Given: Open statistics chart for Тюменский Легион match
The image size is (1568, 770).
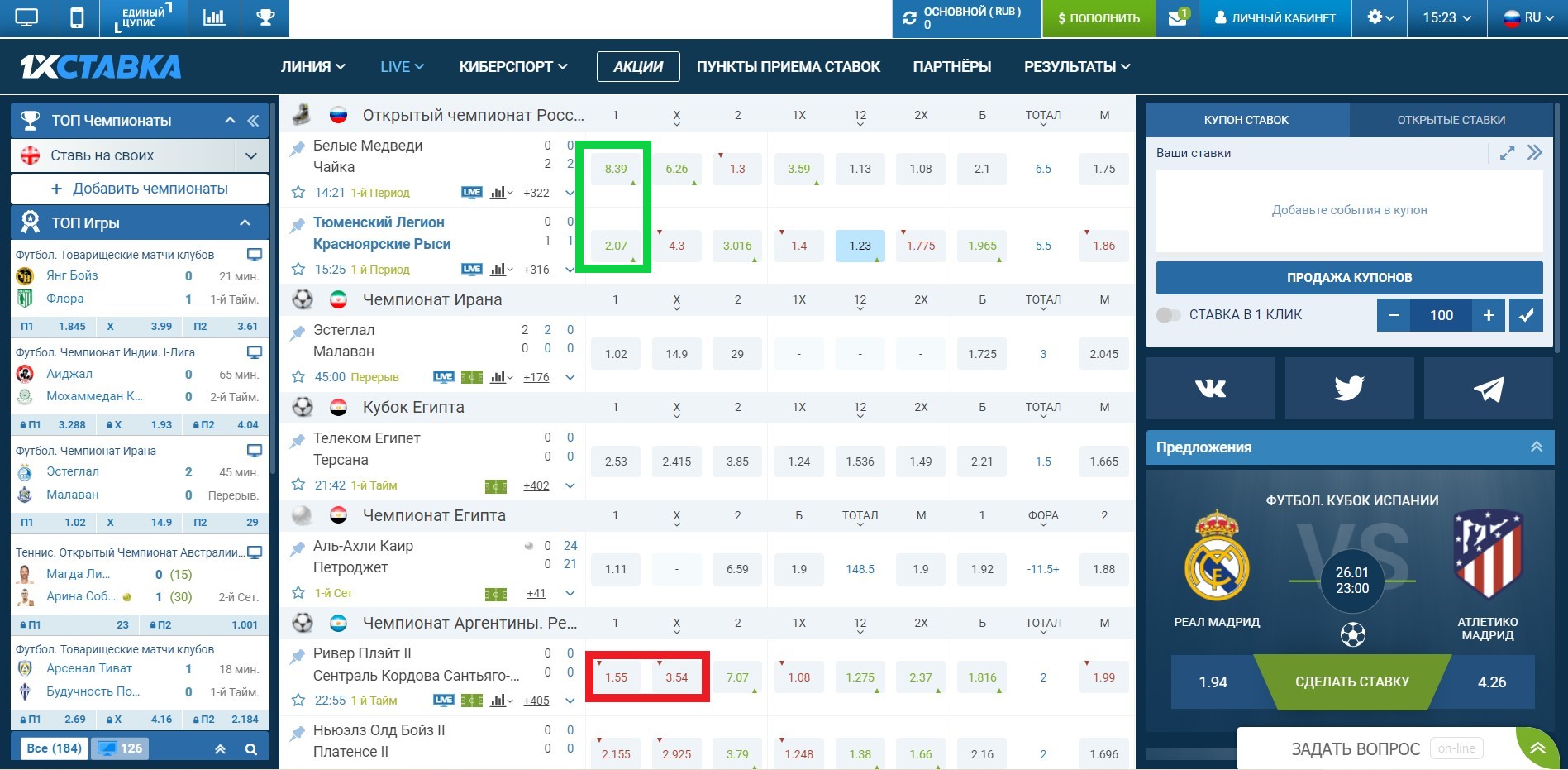Looking at the screenshot, I should (x=501, y=270).
